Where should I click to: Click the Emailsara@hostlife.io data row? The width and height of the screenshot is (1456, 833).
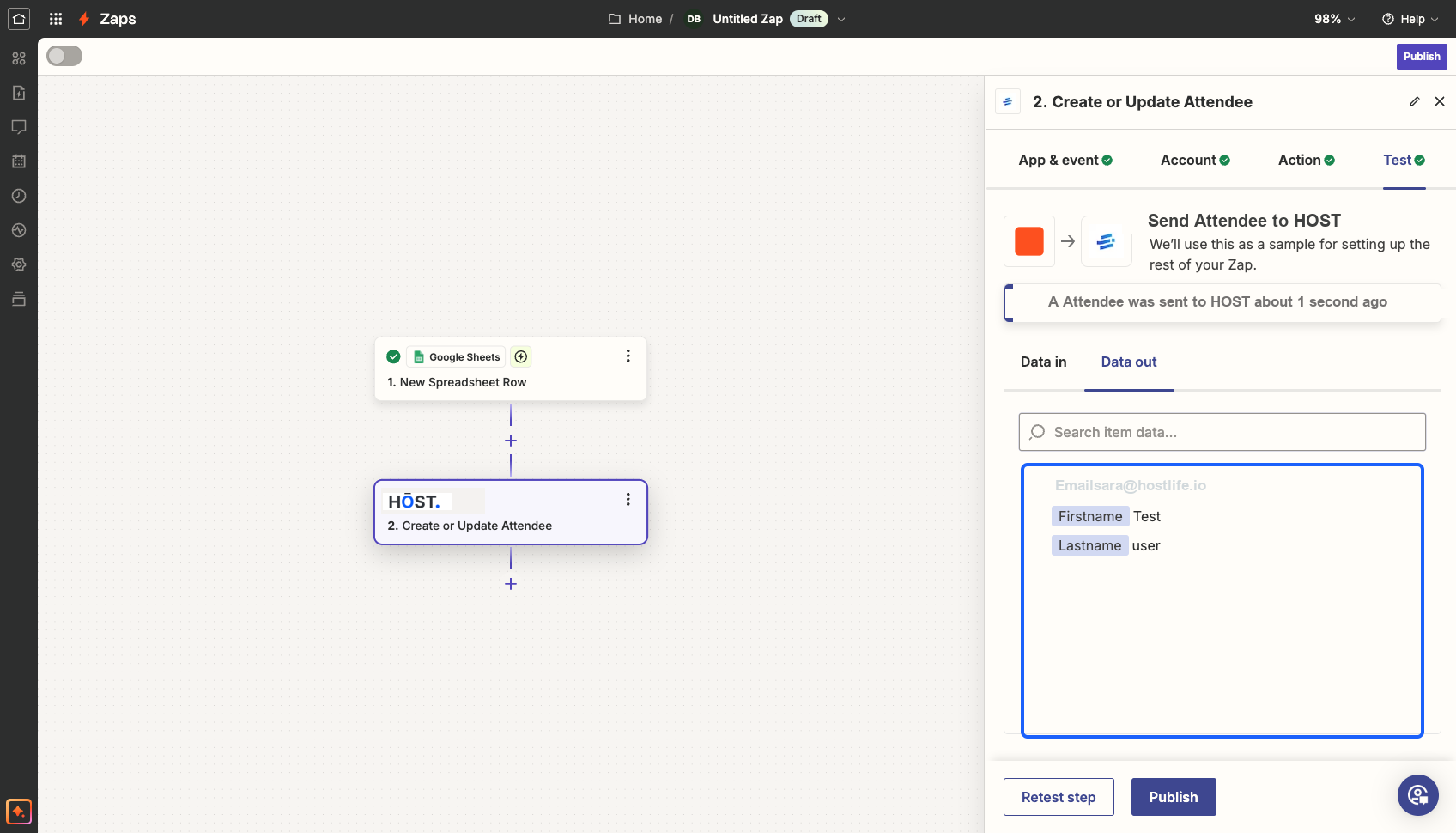[x=1131, y=485]
